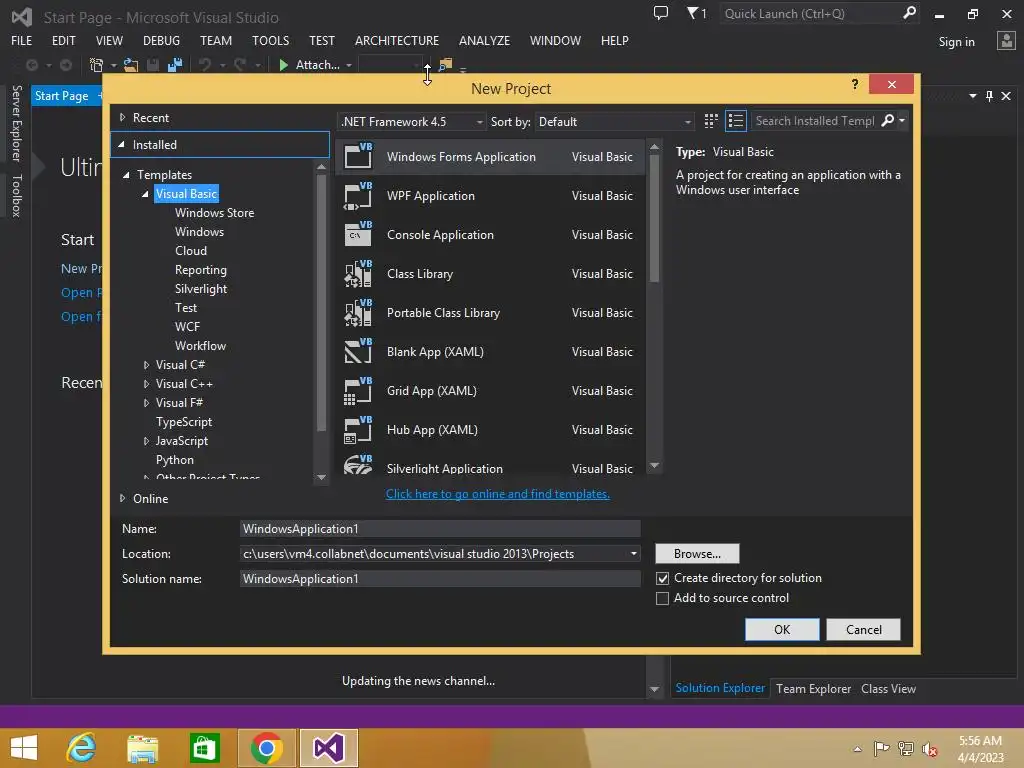Switch to the Class View tab
This screenshot has width=1024, height=768.
[x=888, y=689]
